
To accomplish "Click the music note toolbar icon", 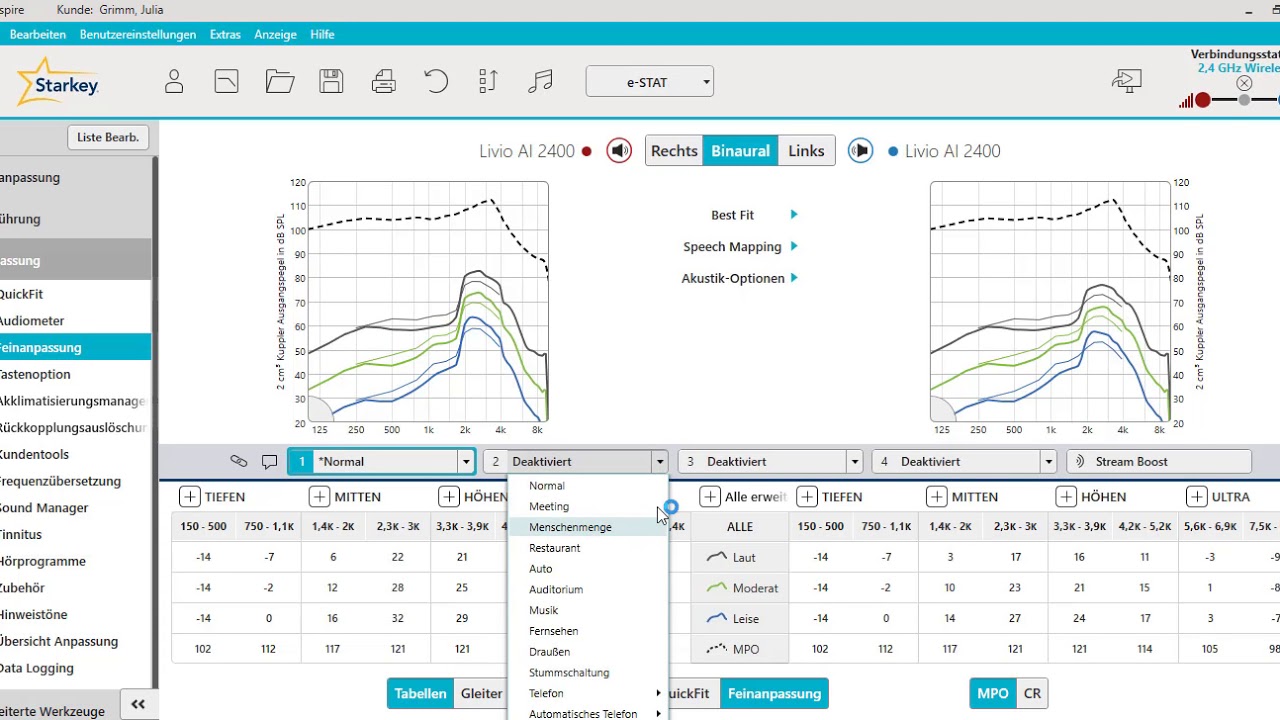I will [540, 82].
